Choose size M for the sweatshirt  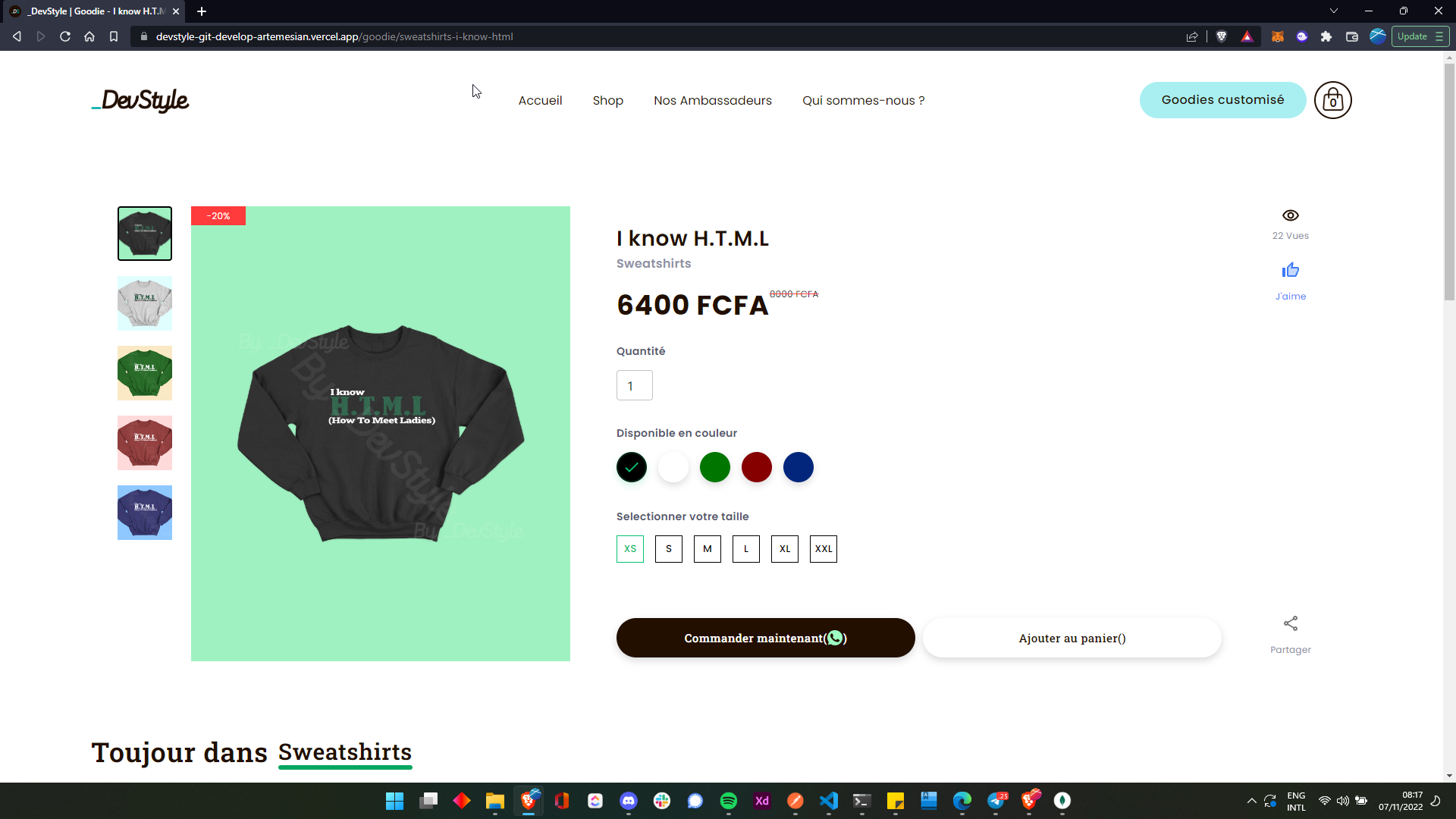point(708,549)
